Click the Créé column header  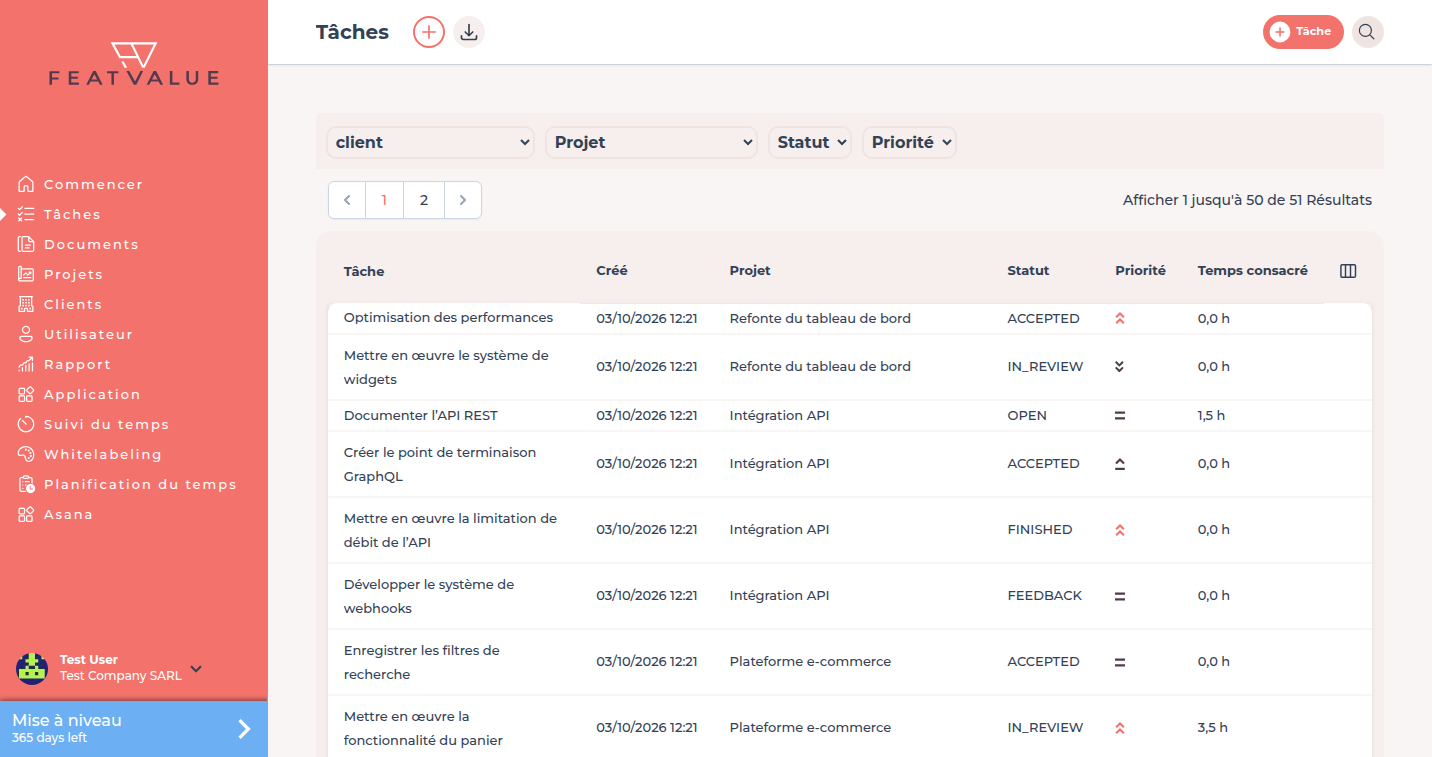(x=612, y=271)
